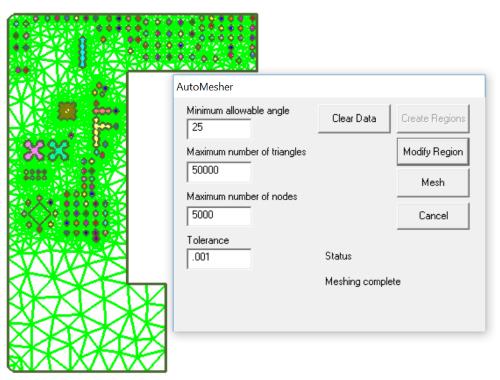Open the Modify Region option

point(433,152)
